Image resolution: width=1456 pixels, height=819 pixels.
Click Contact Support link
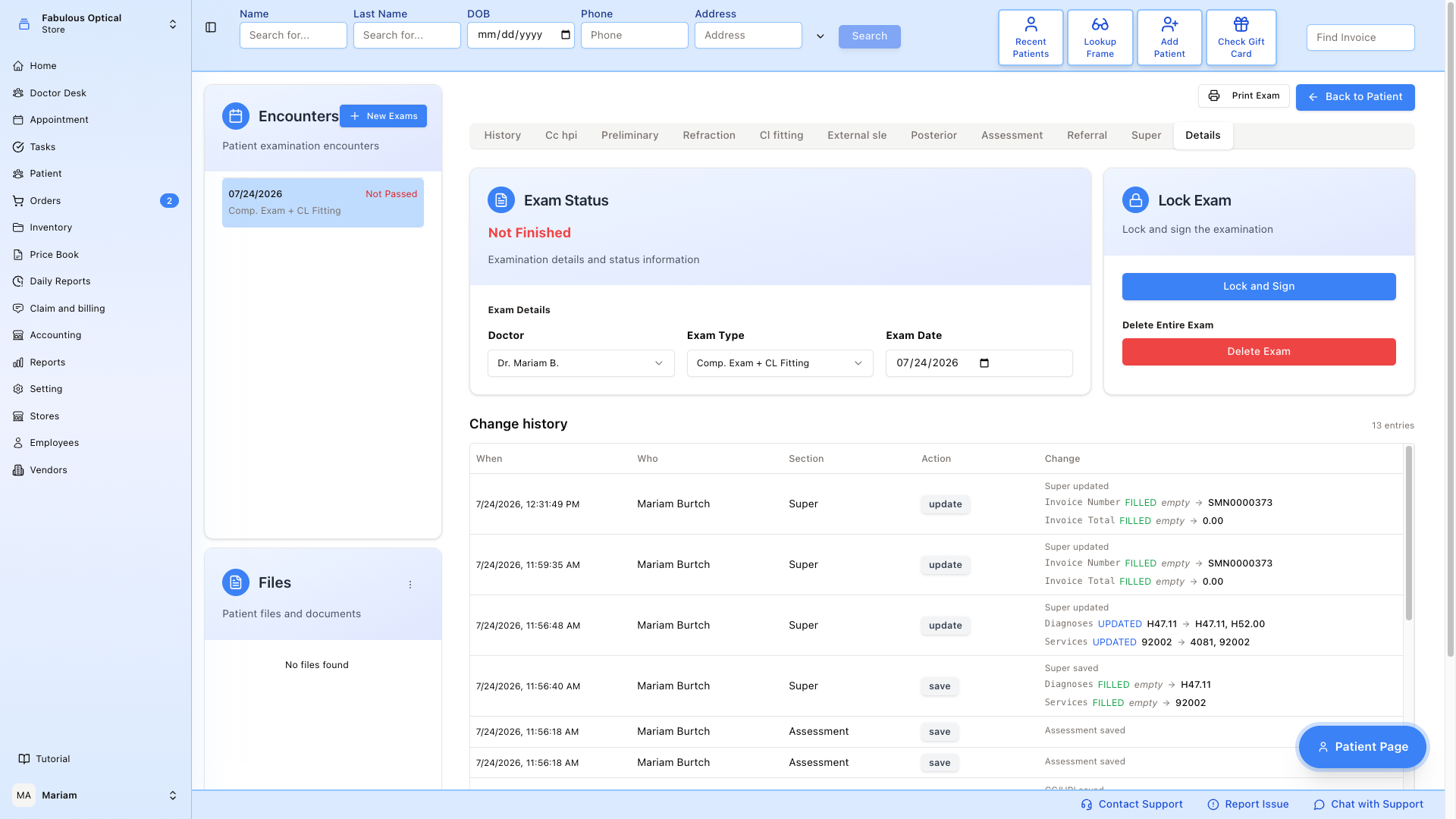point(1131,805)
